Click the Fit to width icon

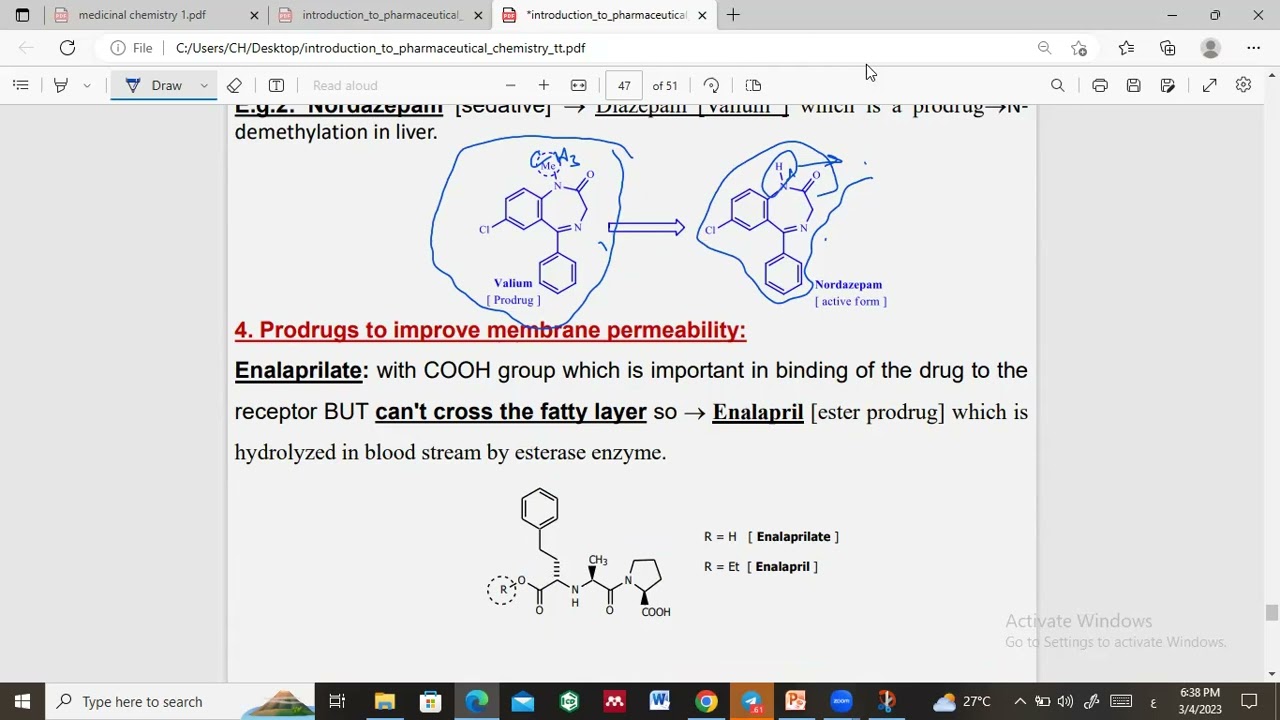click(x=578, y=85)
